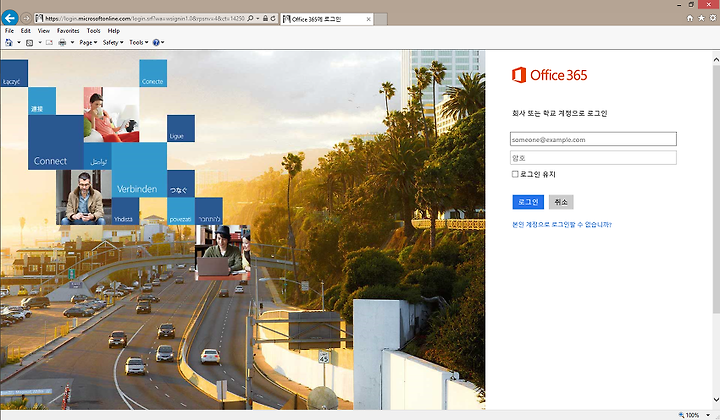Screen dimensions: 720x420
Task: Click the search magnifier in the address bar
Action: click(x=250, y=18)
